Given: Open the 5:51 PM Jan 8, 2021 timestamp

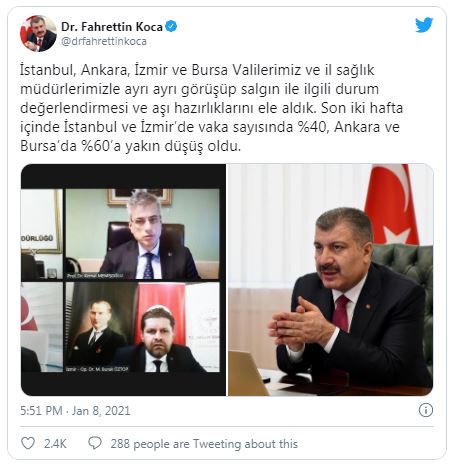Looking at the screenshot, I should click(x=75, y=410).
